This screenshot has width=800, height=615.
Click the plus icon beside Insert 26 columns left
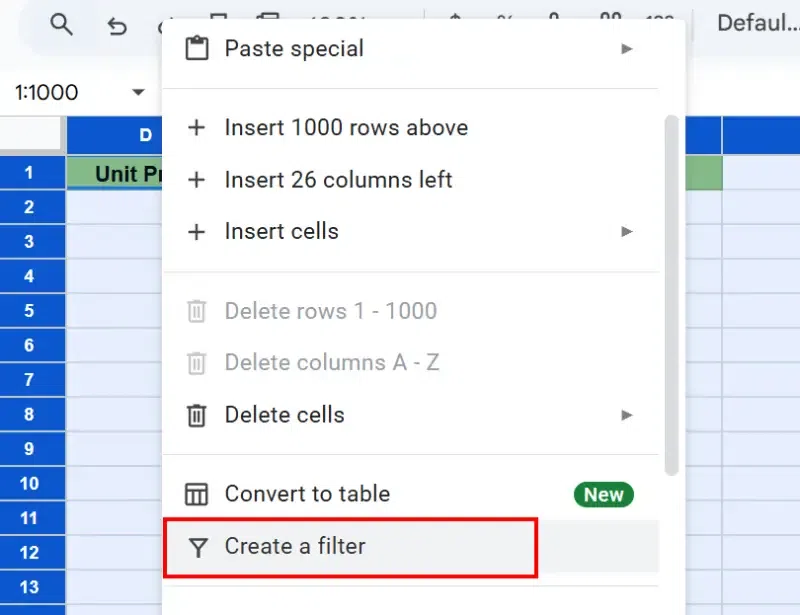pos(197,180)
